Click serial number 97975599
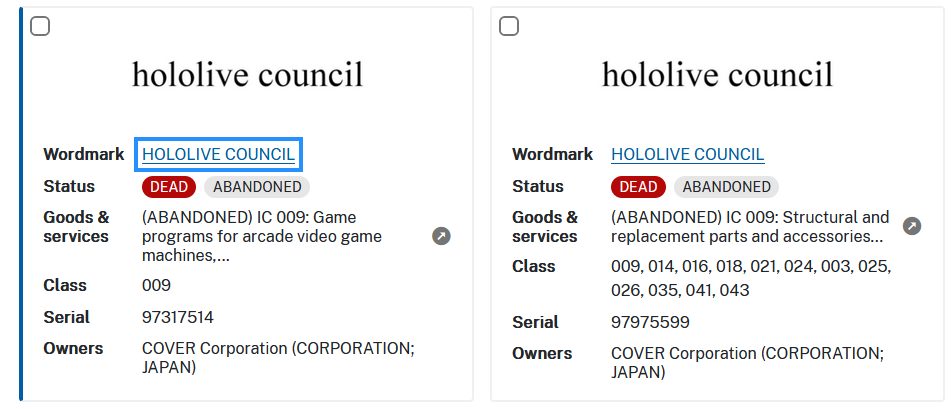The width and height of the screenshot is (951, 409). pos(650,323)
